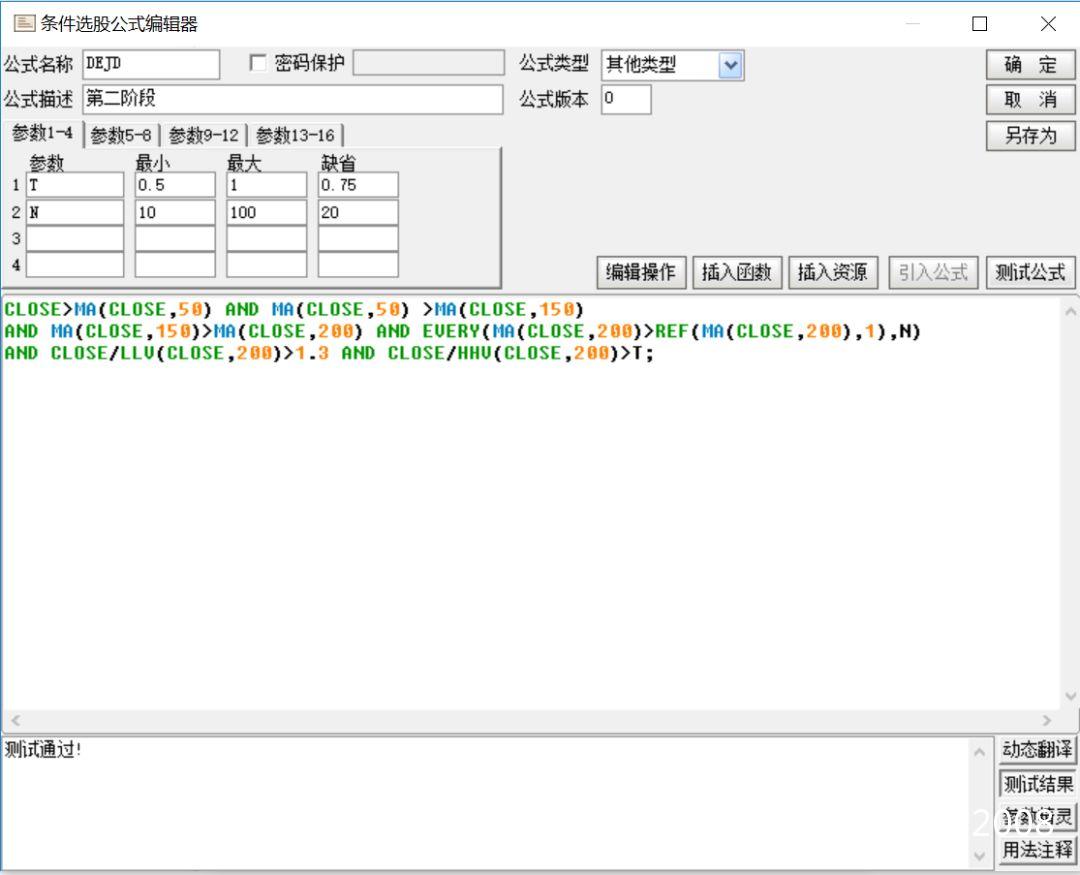Click the code editor's horizontal scrollbar right arrow
This screenshot has height=875, width=1080.
(1047, 720)
